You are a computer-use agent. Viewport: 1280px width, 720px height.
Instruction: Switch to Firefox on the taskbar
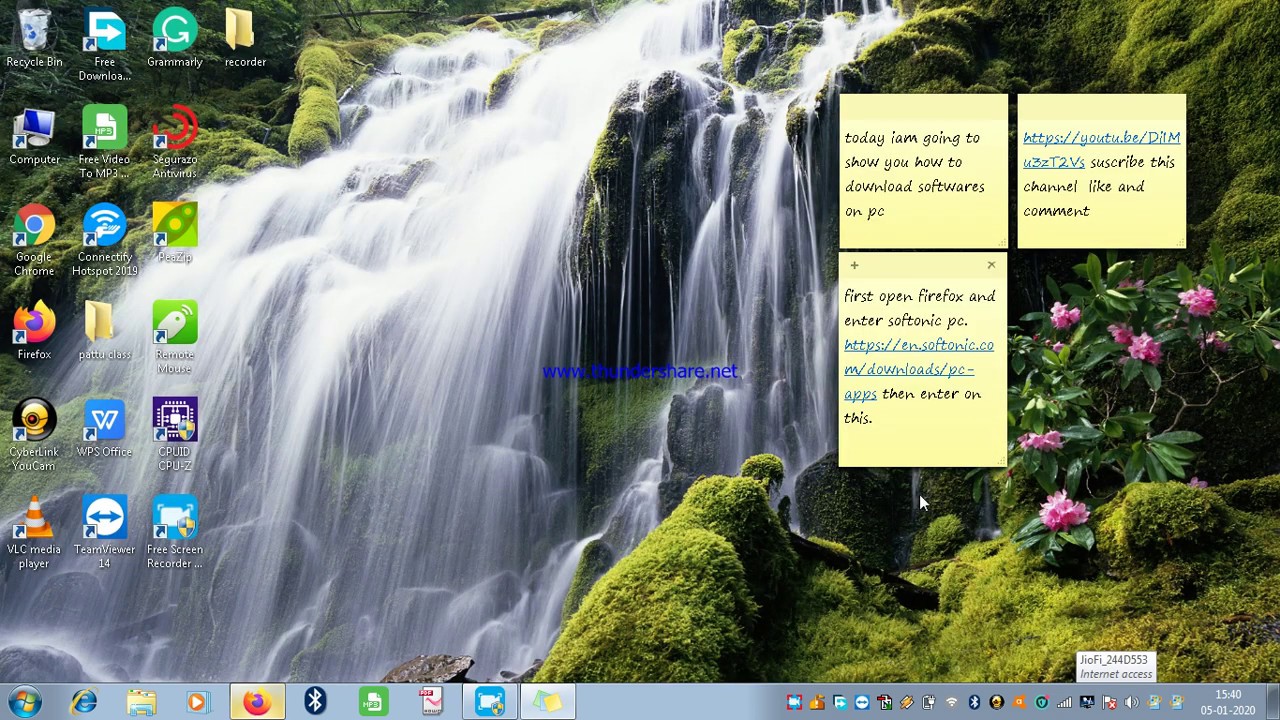coord(256,702)
